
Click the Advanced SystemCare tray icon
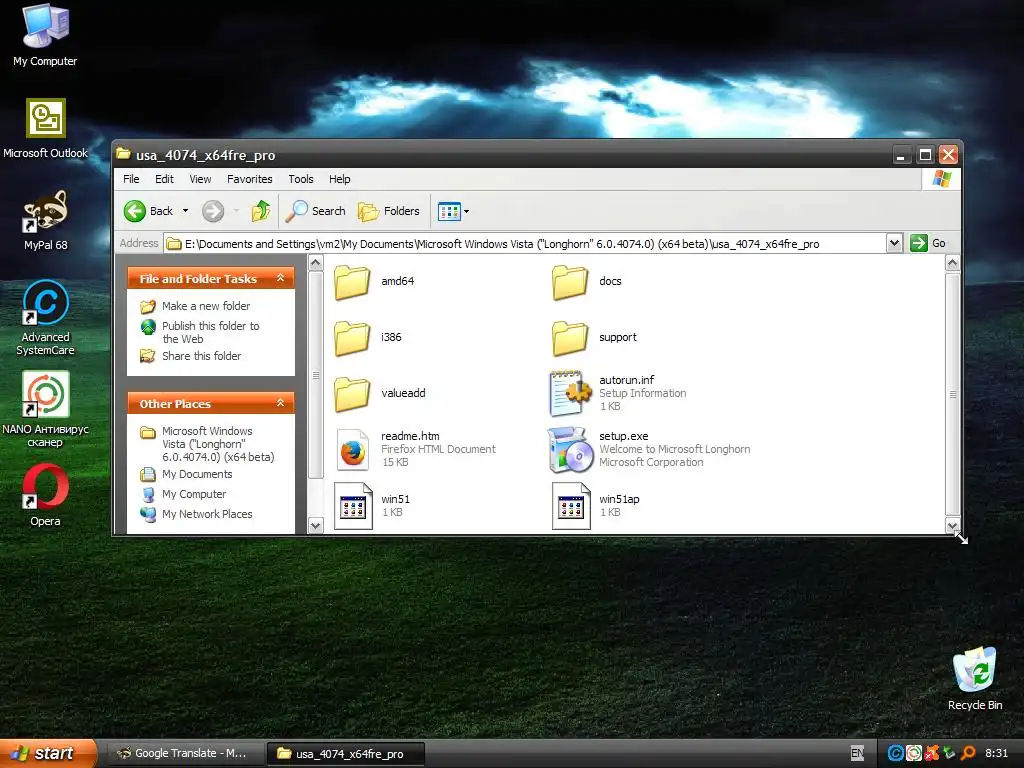coord(895,753)
